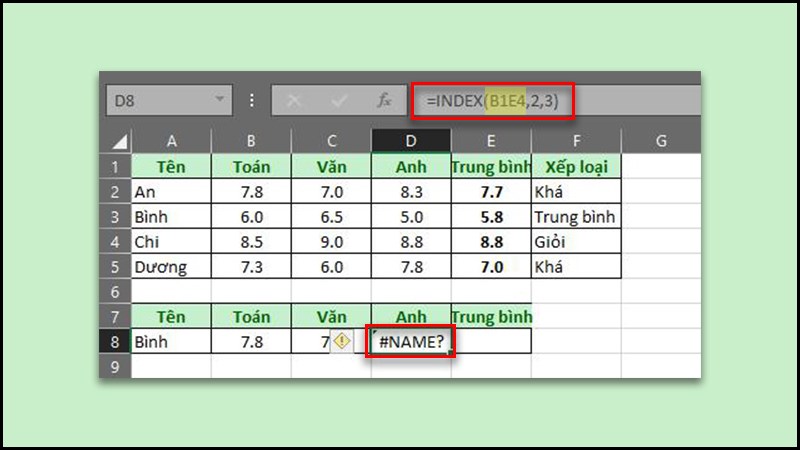
Task: Select row 2 header
Action: 115,192
